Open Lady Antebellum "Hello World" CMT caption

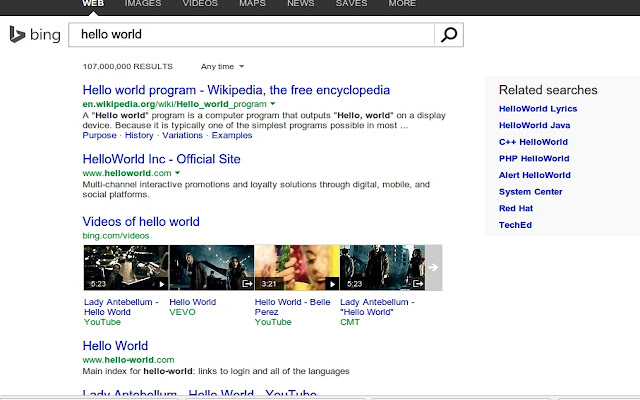[x=377, y=307]
